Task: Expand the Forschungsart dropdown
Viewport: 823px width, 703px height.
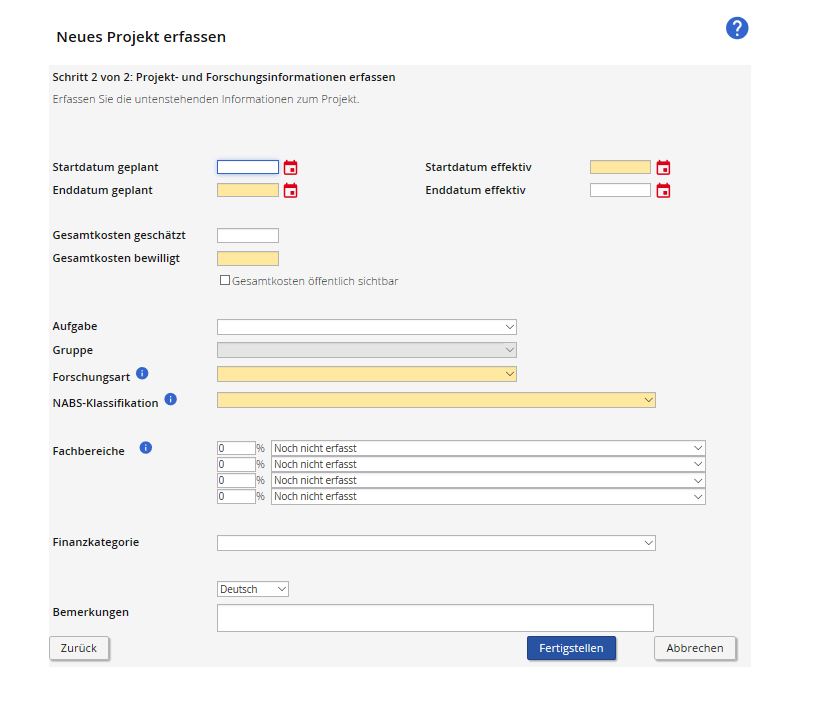Action: point(366,374)
